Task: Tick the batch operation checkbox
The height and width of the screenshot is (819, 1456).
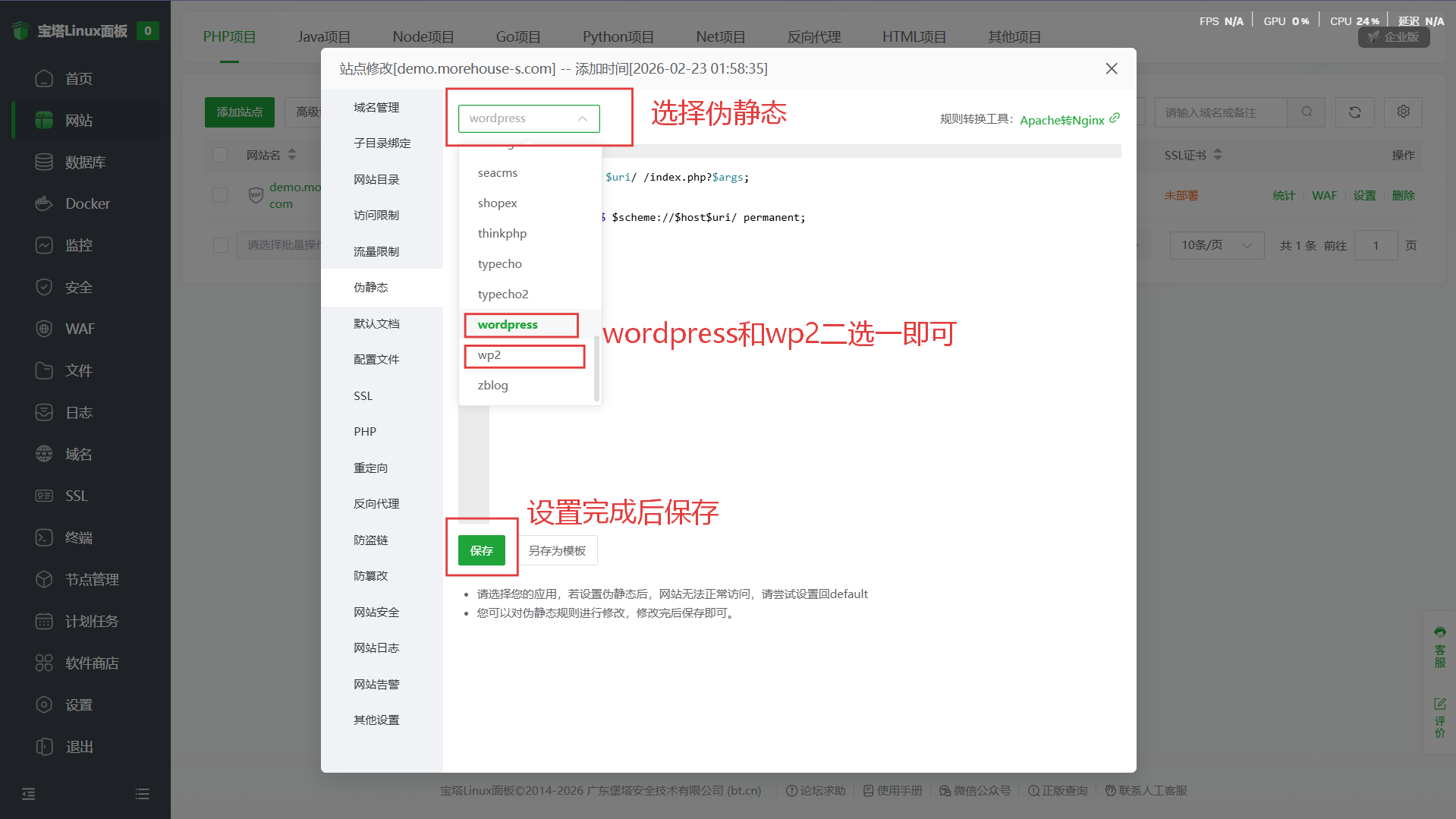Action: [x=221, y=245]
